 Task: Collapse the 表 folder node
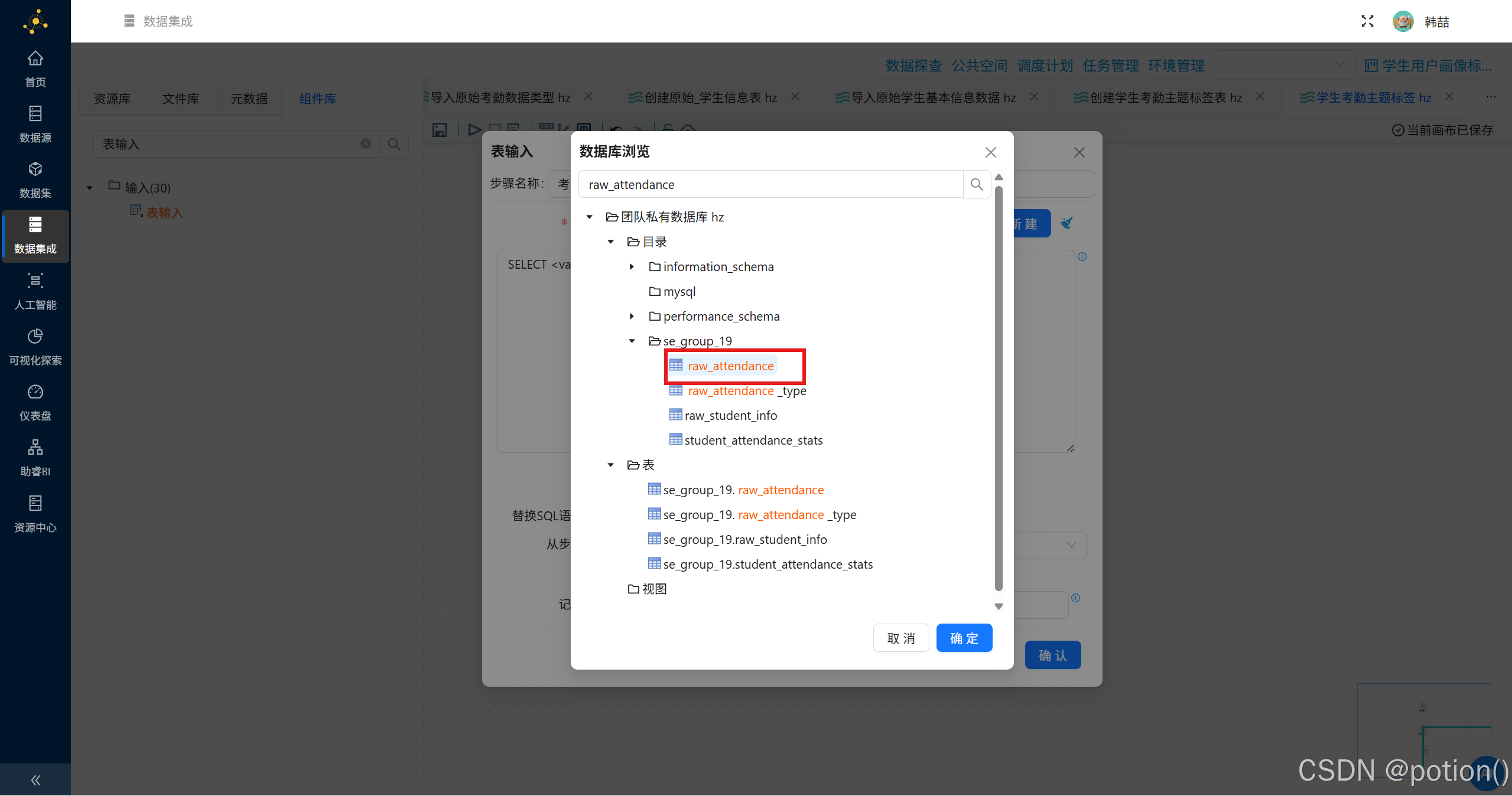pos(610,465)
